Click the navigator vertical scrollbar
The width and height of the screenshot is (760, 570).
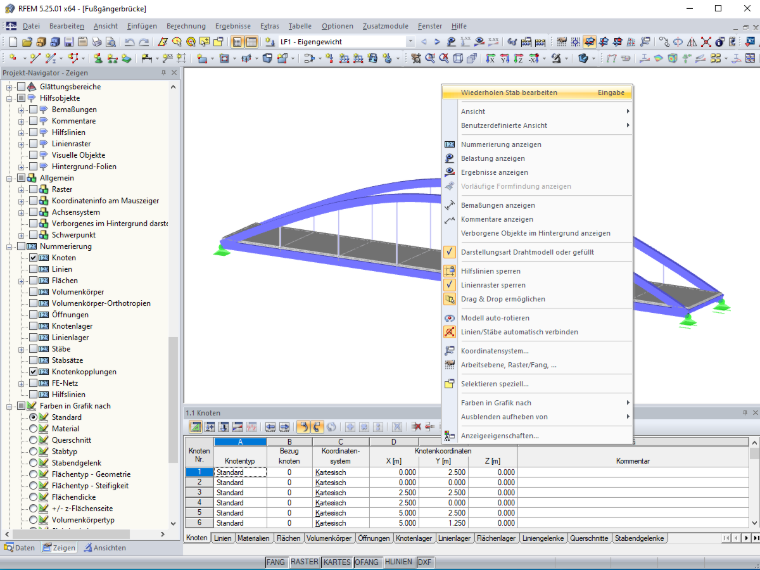click(x=173, y=400)
